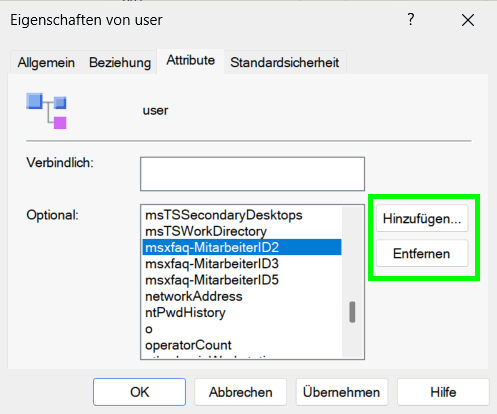Confirm with the OK button
The width and height of the screenshot is (497, 414).
139,392
